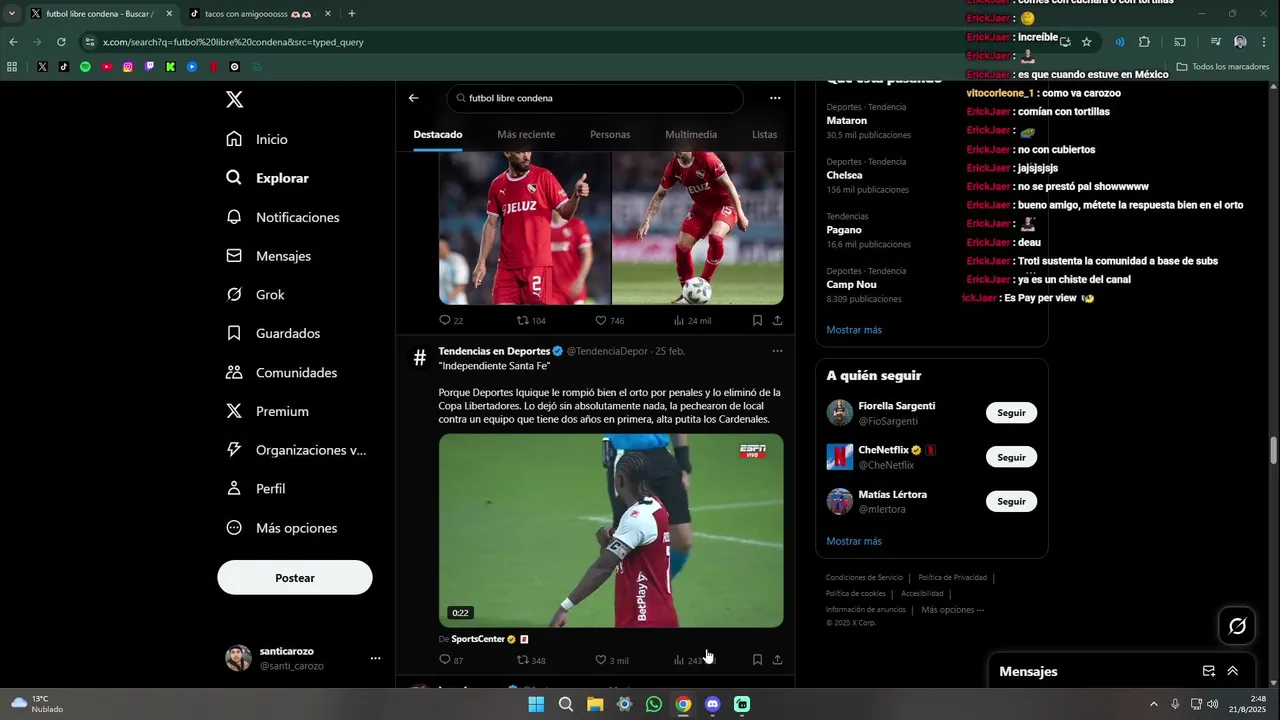Screen dimensions: 1280x720
Task: Share the Tendencias en Deportes post
Action: [777, 660]
